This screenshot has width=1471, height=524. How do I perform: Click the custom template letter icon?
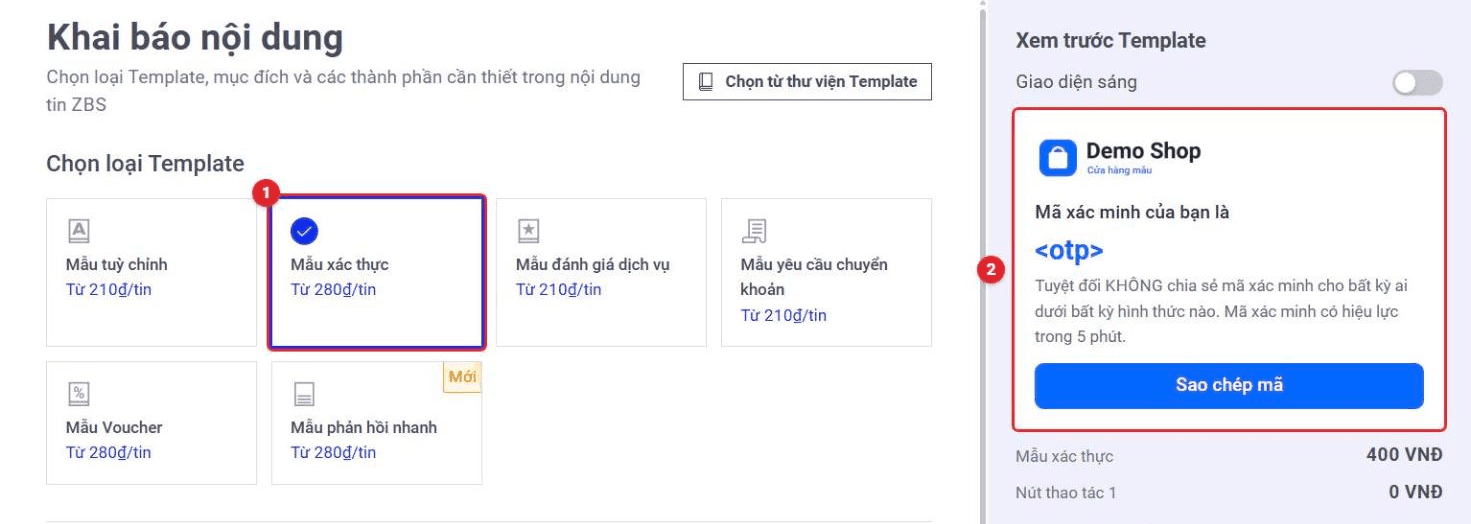click(78, 231)
